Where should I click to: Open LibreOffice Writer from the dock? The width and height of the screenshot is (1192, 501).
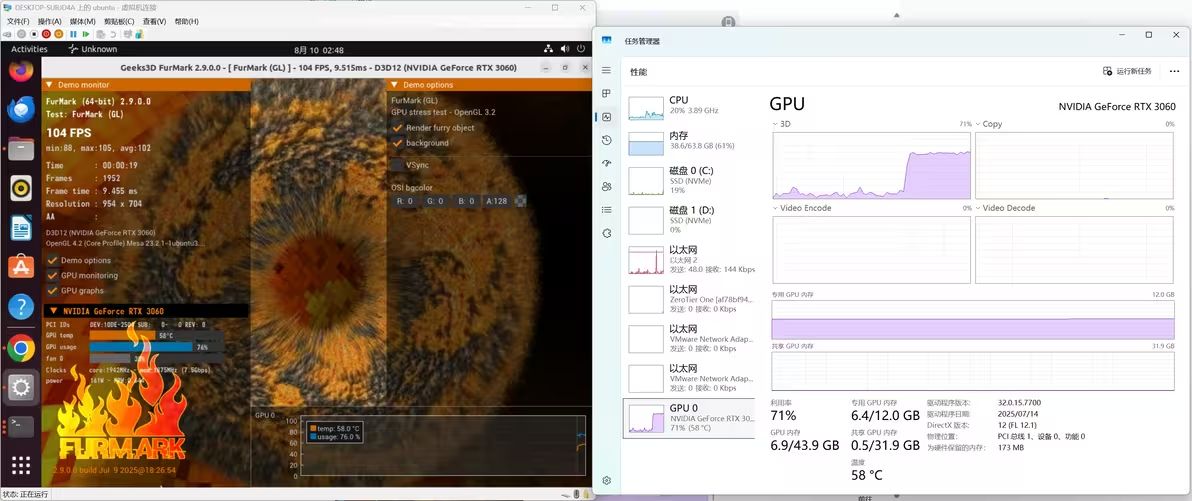tap(21, 227)
